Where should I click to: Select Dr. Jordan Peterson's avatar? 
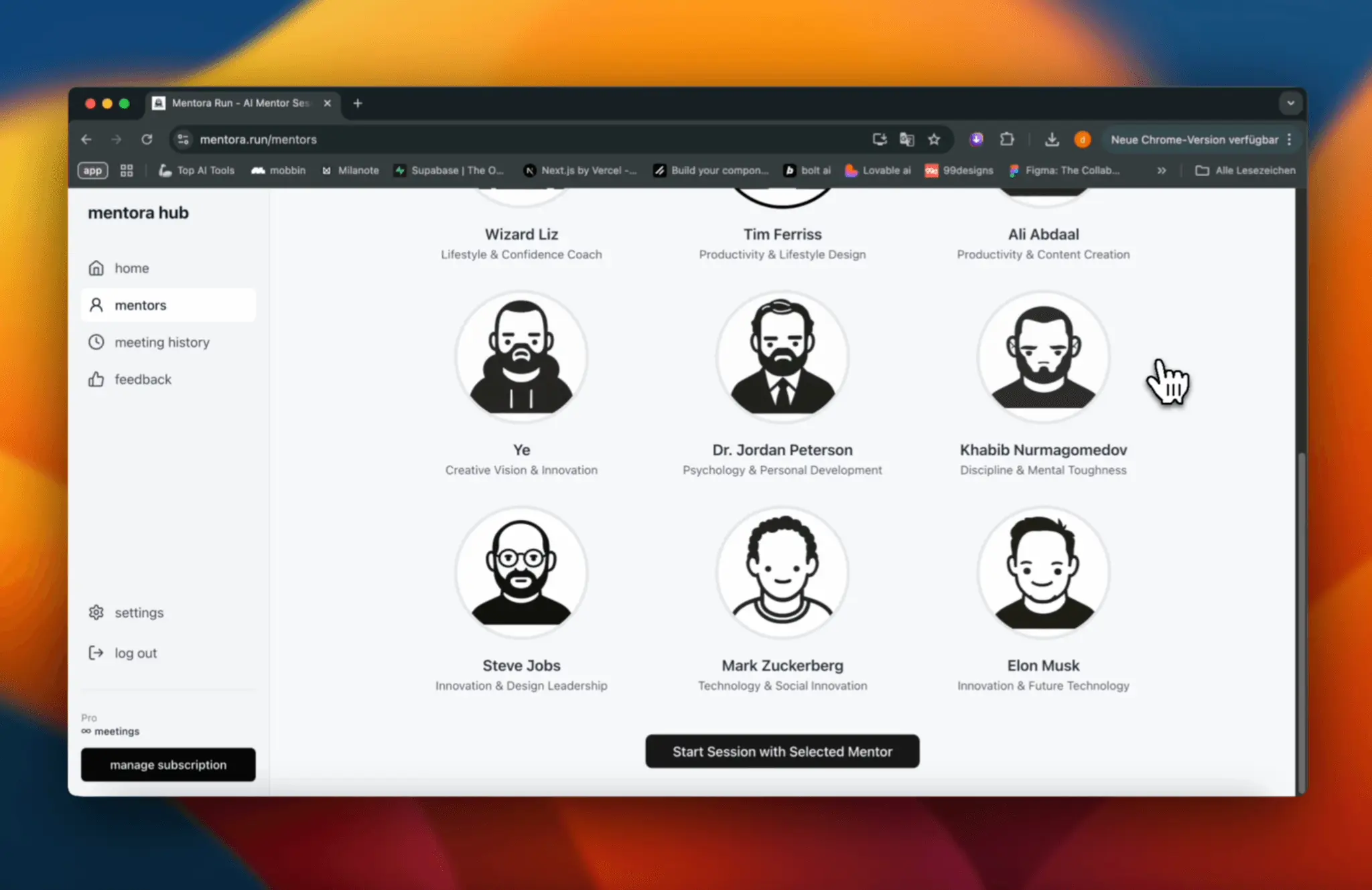click(782, 356)
